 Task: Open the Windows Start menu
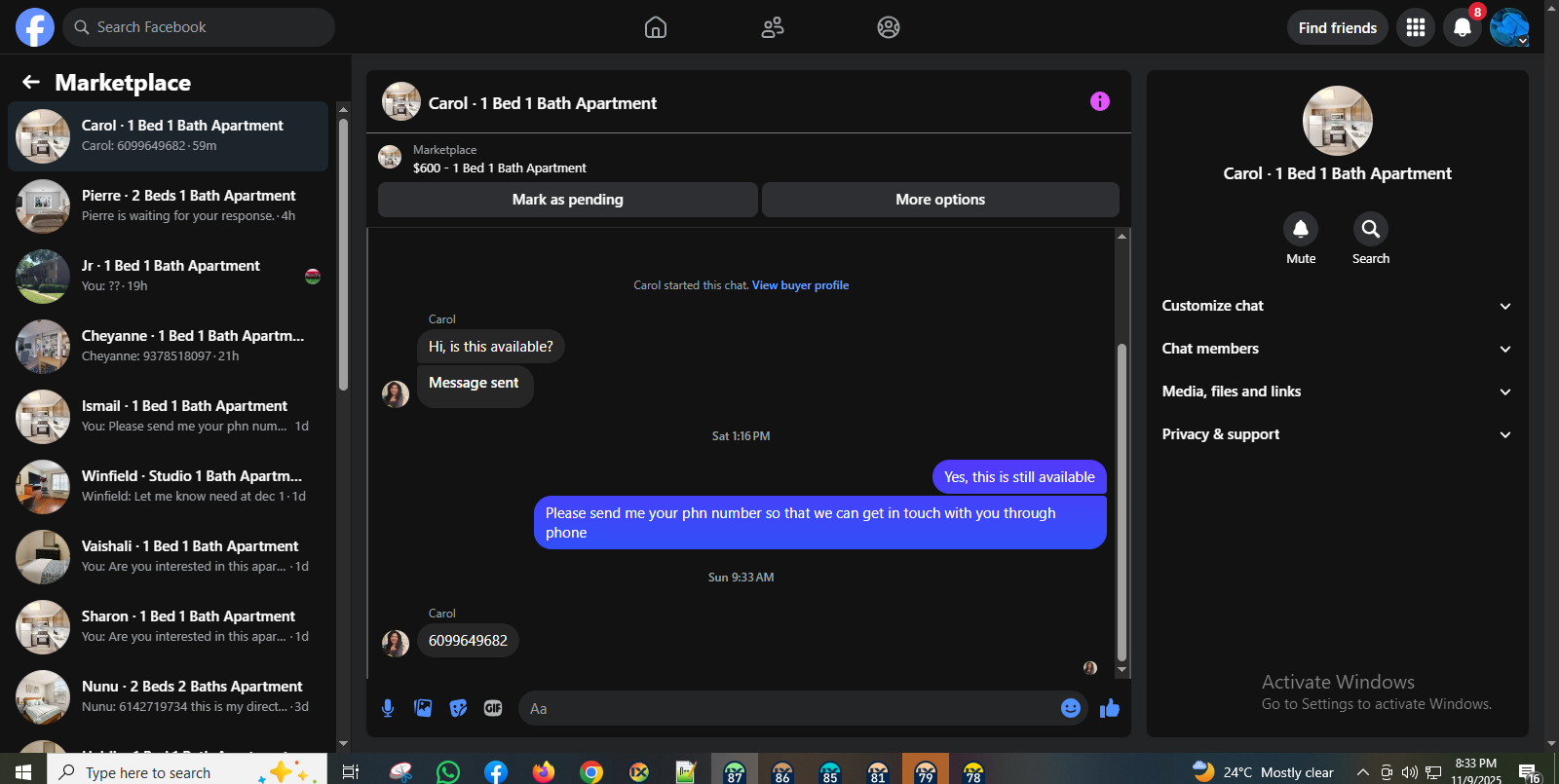pos(23,772)
